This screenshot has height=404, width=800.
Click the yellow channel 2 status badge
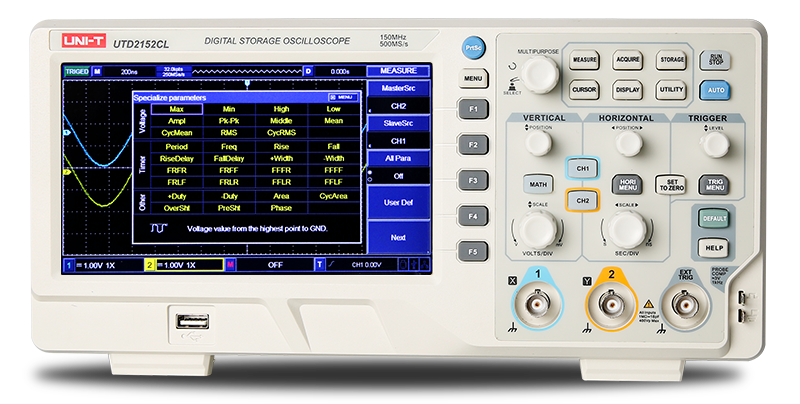(x=149, y=265)
